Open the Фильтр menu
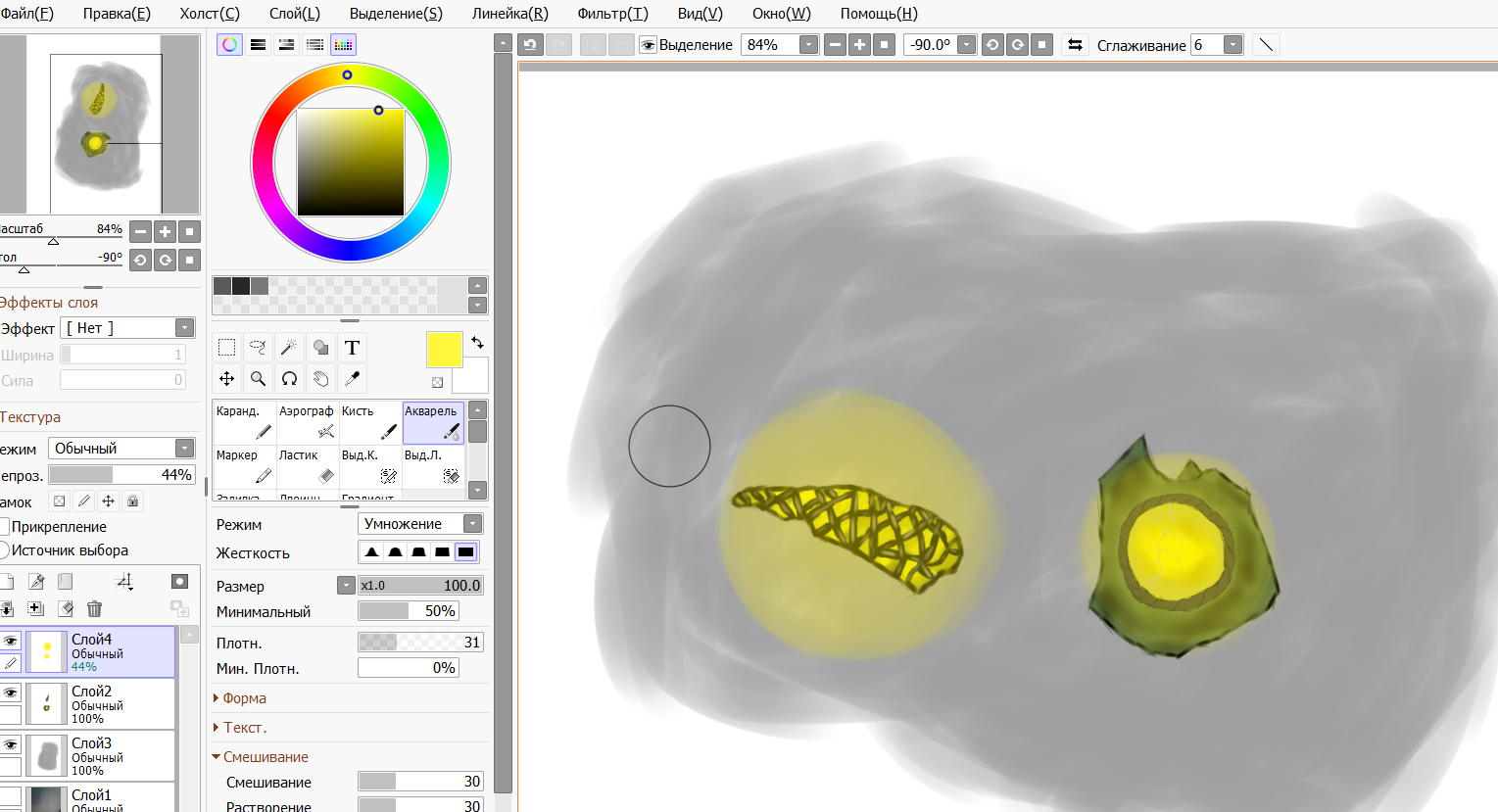Screen dimensions: 1498x812 coord(613,14)
